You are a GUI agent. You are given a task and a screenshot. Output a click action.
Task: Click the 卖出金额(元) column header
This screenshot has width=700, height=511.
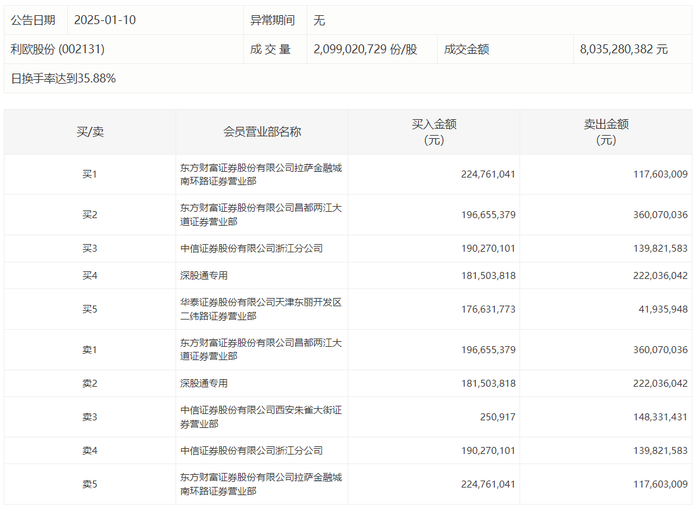(606, 132)
